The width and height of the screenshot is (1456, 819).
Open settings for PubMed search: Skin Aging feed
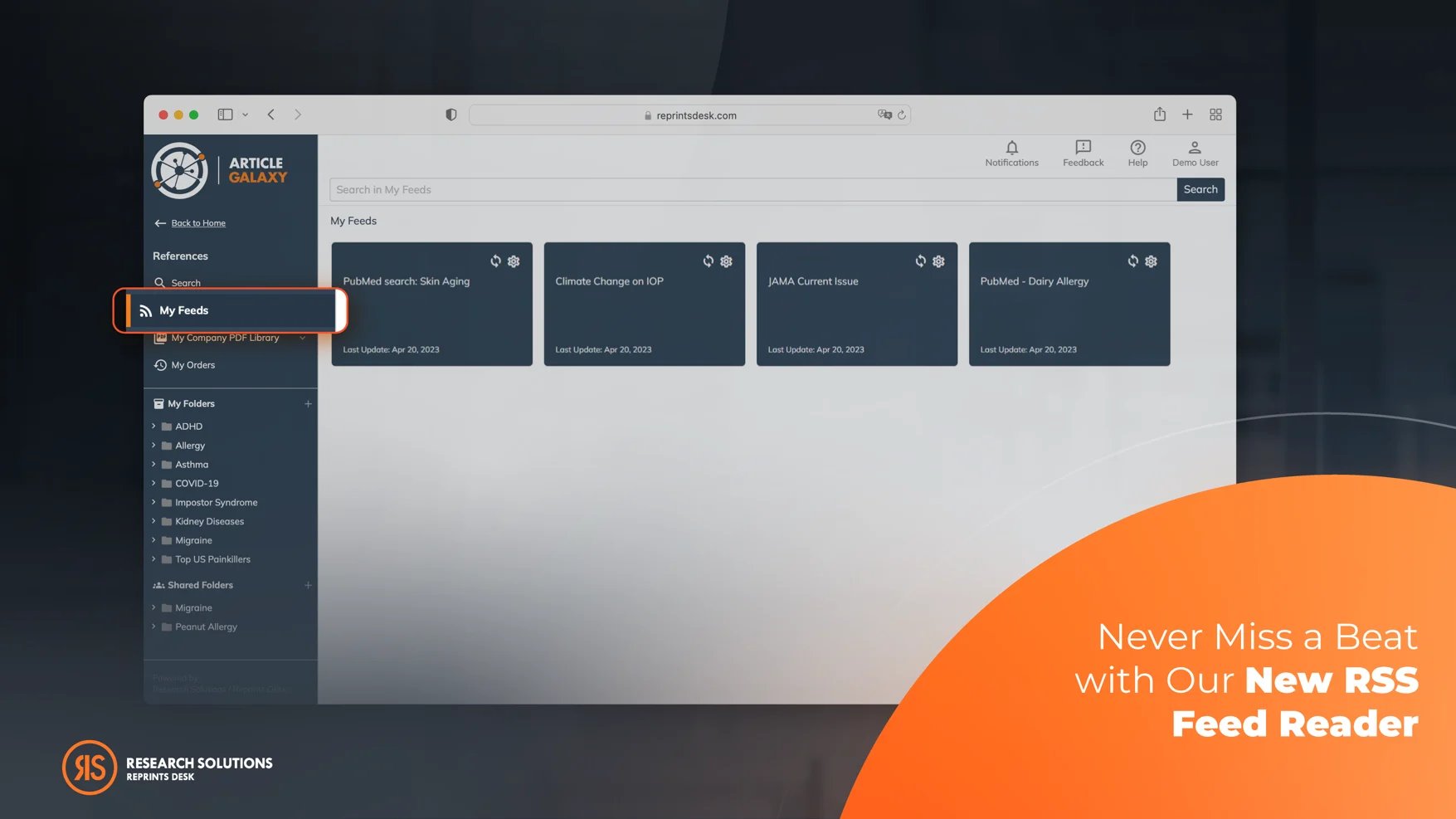pos(514,261)
